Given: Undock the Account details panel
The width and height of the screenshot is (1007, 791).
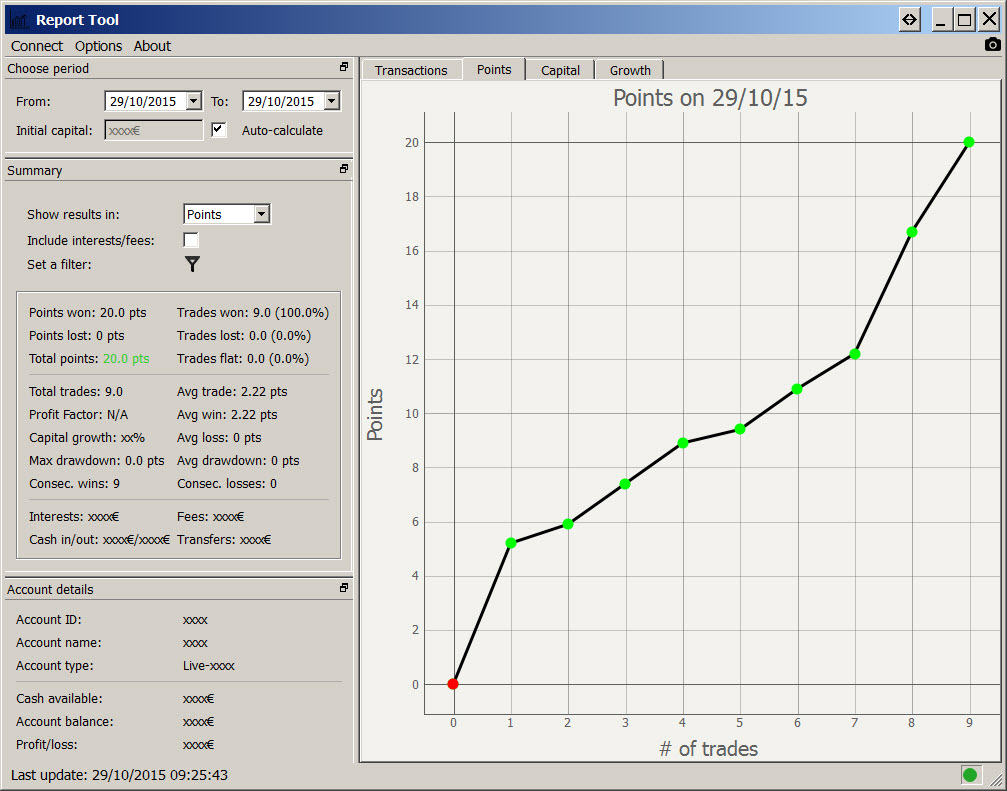Looking at the screenshot, I should pyautogui.click(x=344, y=589).
